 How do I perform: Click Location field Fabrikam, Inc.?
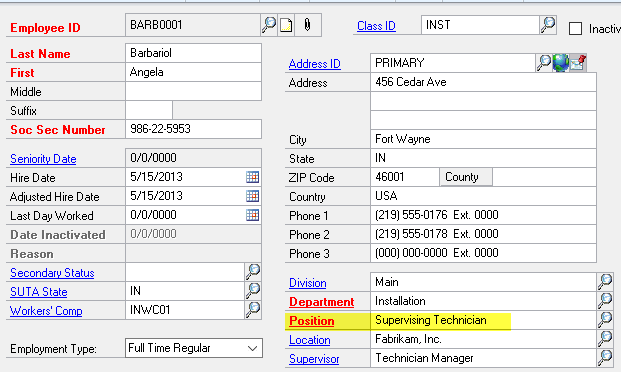pyautogui.click(x=484, y=339)
